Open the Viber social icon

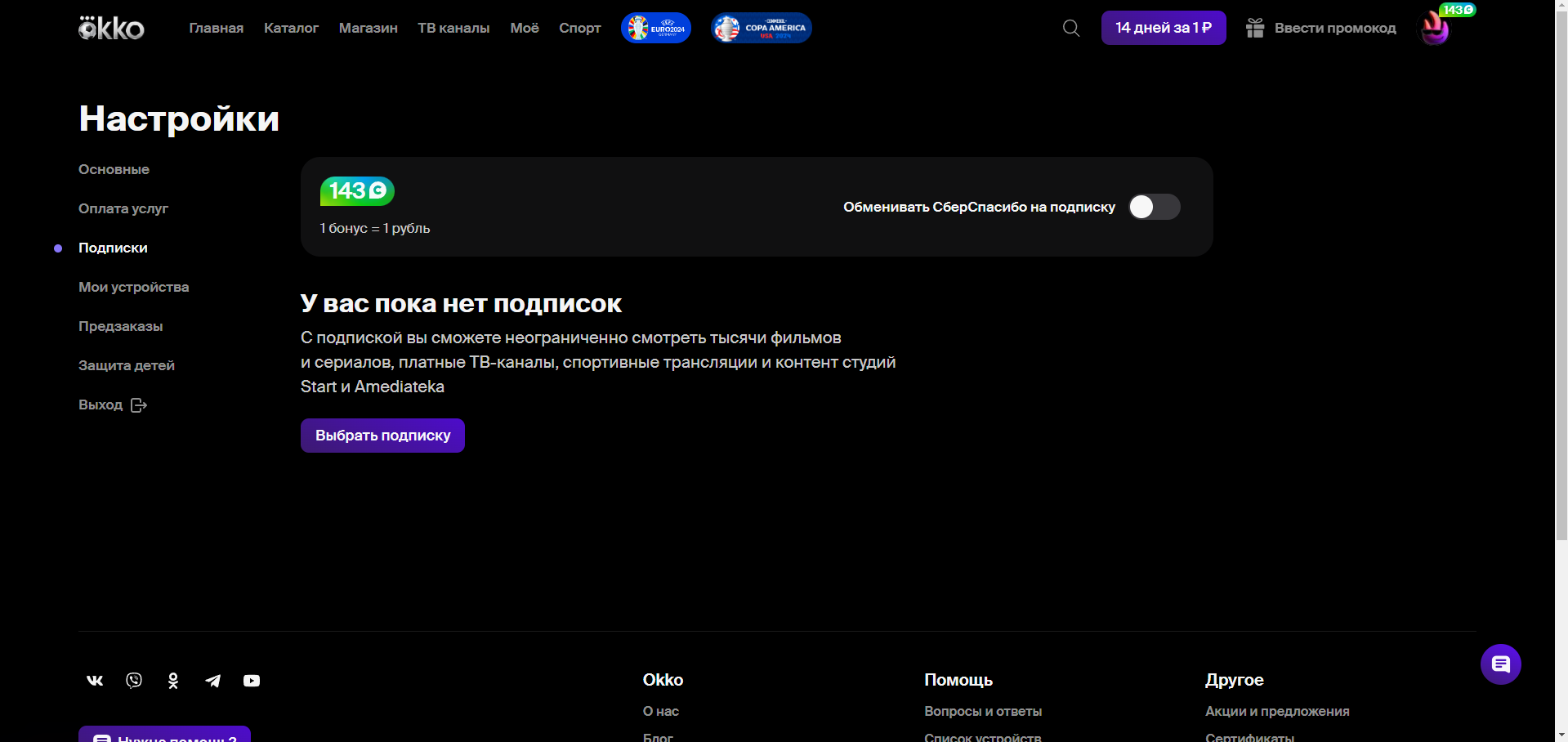[x=134, y=680]
